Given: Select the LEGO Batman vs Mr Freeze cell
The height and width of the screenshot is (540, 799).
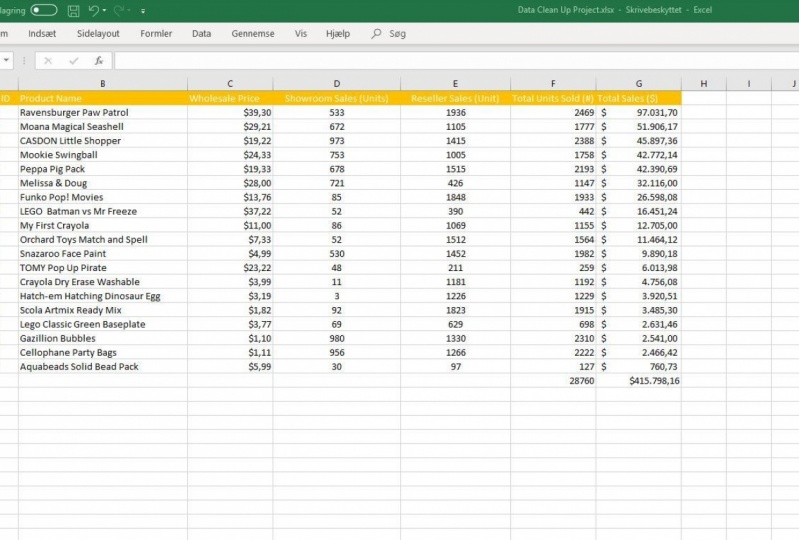Looking at the screenshot, I should [103, 211].
